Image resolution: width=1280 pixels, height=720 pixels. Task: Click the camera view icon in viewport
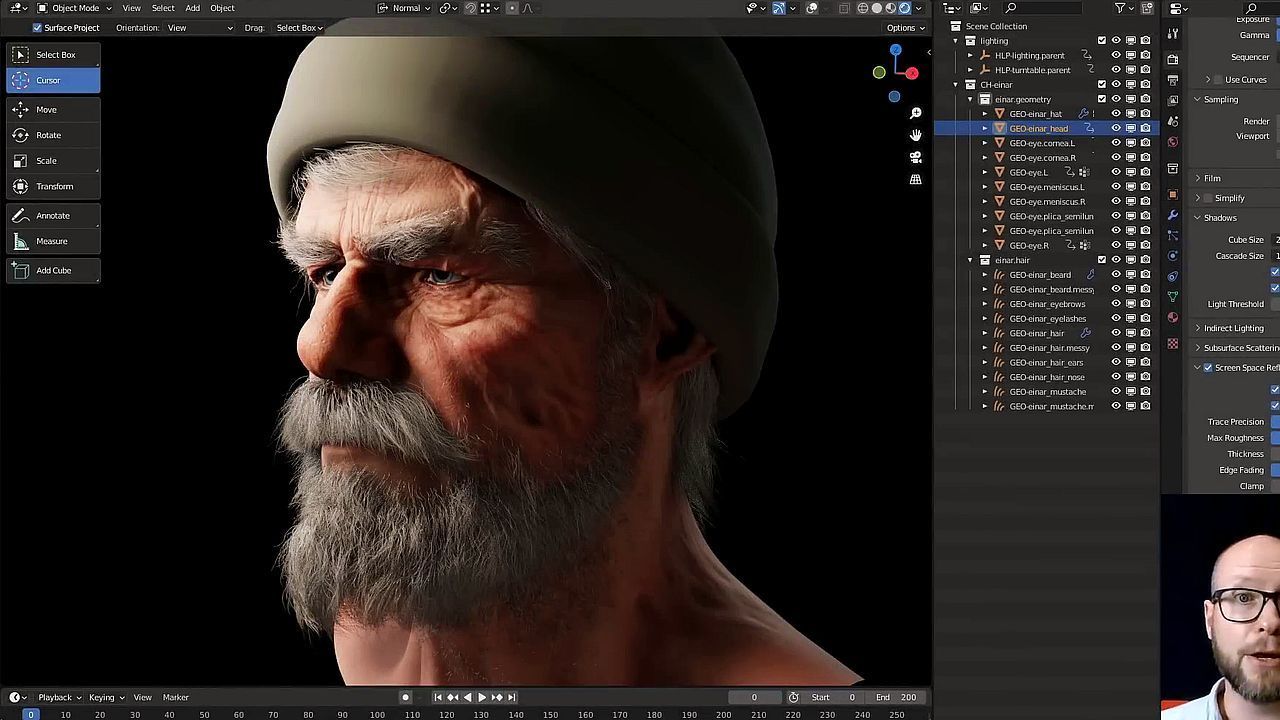pos(915,157)
